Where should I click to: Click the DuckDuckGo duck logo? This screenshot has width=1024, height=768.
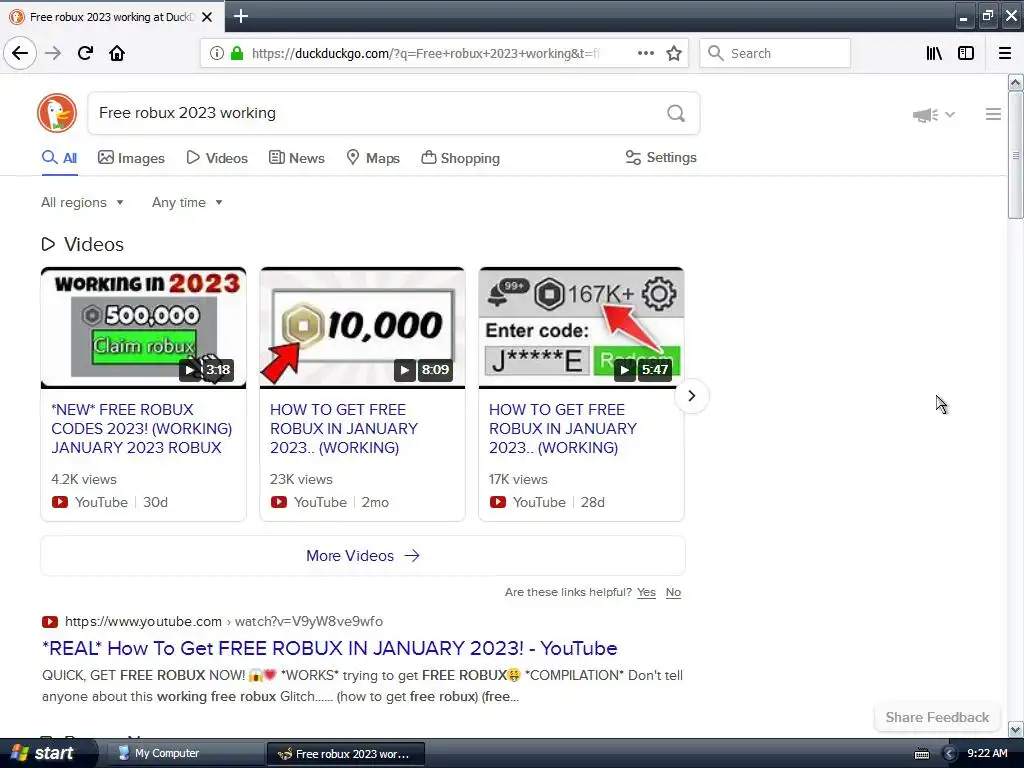coord(57,113)
